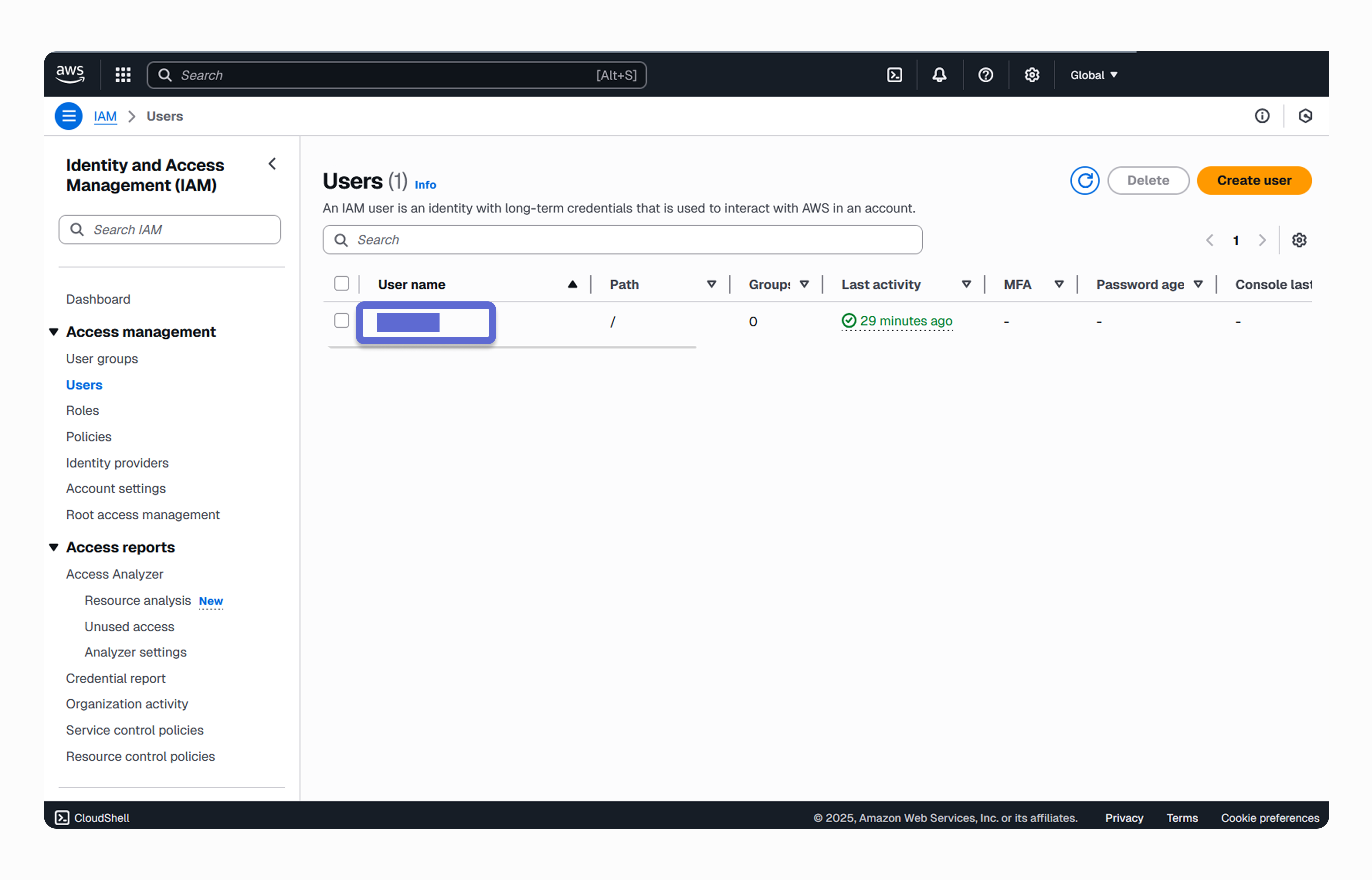Viewport: 1372px width, 880px height.
Task: Click the horizontal table scrollbar
Action: tap(512, 347)
